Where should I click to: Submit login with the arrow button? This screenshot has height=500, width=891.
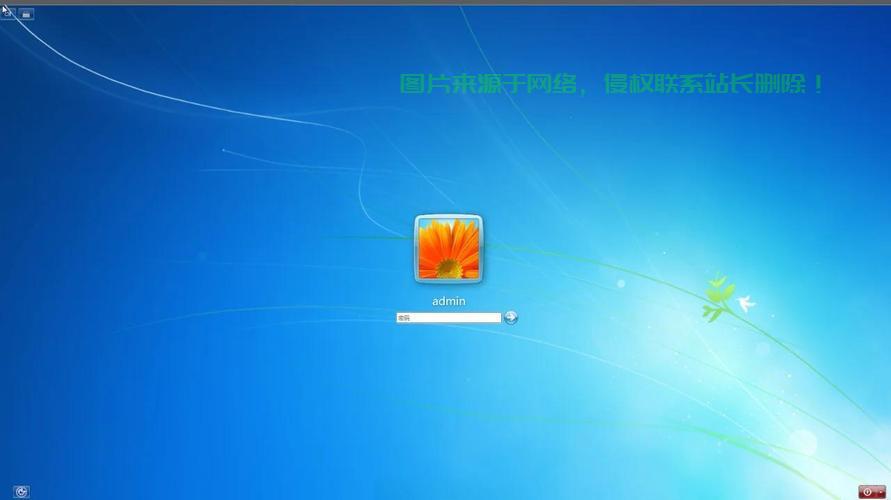click(510, 317)
